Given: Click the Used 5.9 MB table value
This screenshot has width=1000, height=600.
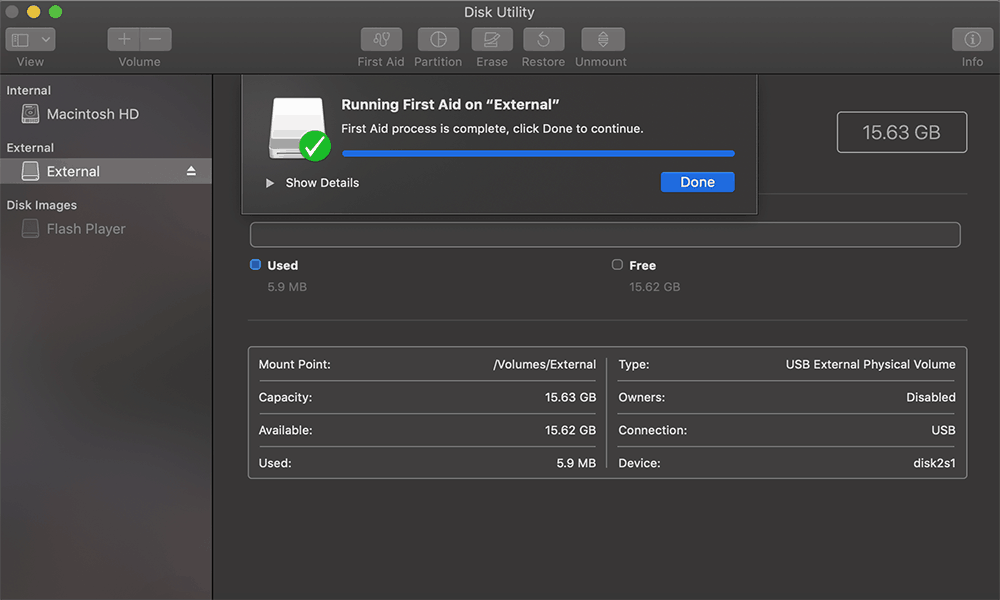Looking at the screenshot, I should tap(576, 464).
